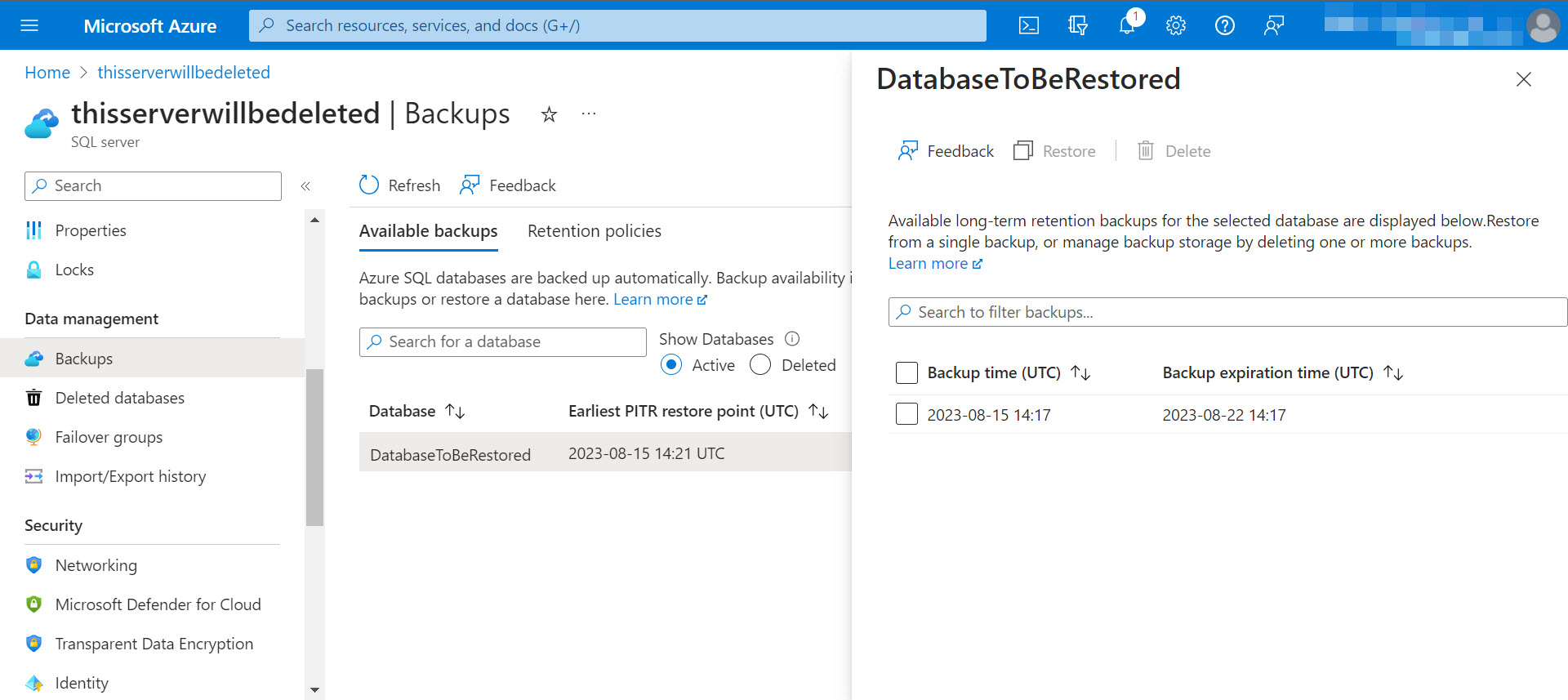Click the Refresh button in Backups toolbar

[x=400, y=185]
